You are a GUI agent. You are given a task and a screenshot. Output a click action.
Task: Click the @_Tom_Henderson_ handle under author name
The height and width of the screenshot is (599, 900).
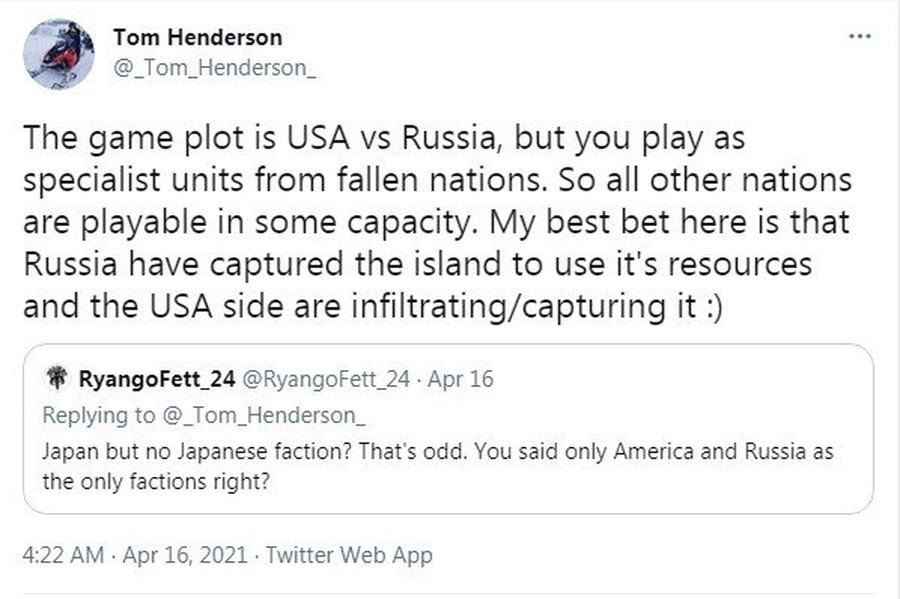click(200, 69)
